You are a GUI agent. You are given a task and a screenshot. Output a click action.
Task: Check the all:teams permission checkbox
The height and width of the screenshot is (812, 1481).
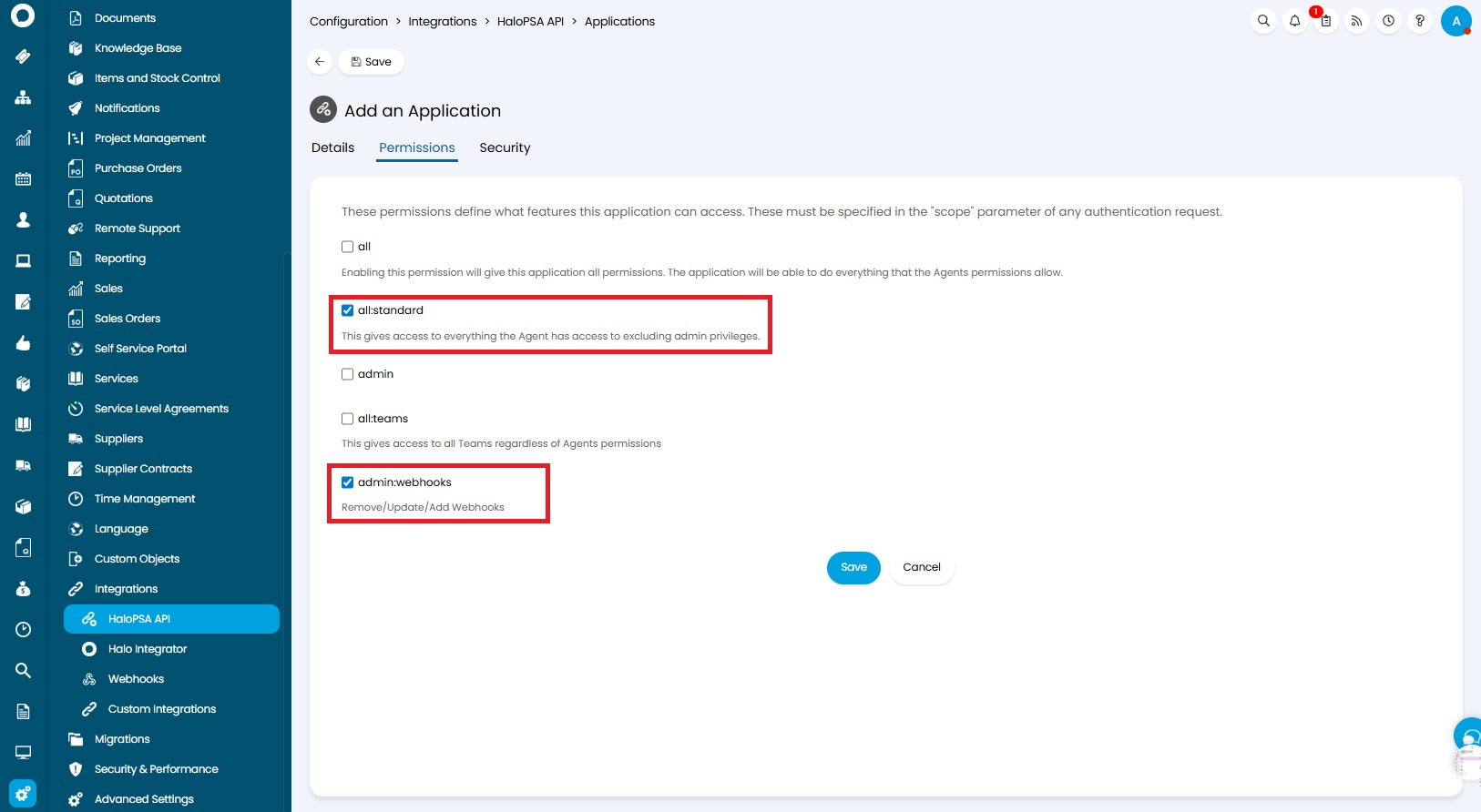coord(347,419)
